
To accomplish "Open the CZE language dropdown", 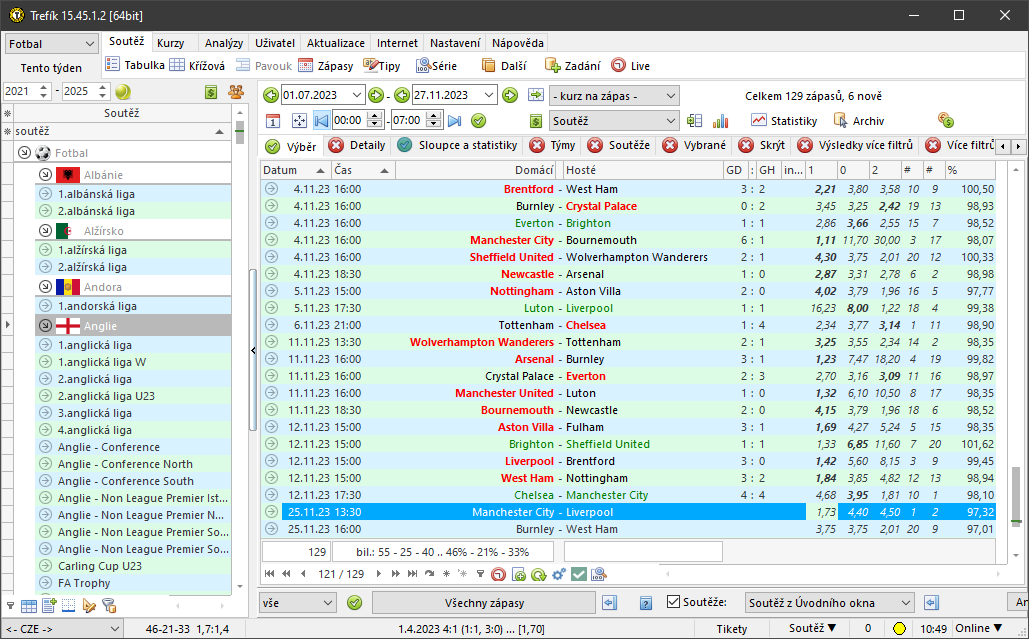I will click(x=61, y=629).
